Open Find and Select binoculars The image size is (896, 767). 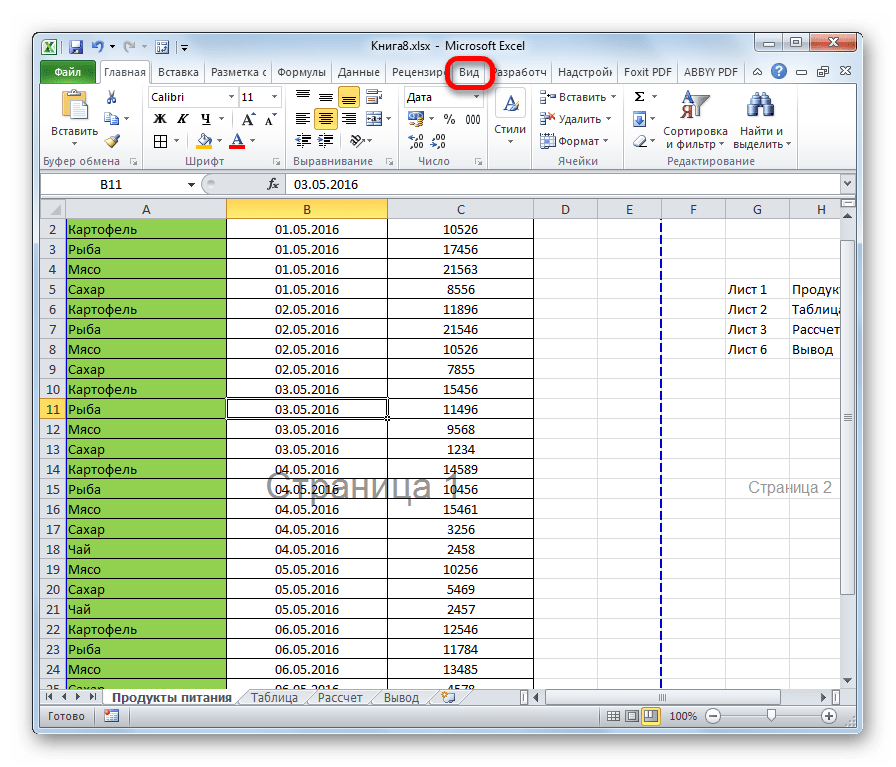click(x=761, y=120)
